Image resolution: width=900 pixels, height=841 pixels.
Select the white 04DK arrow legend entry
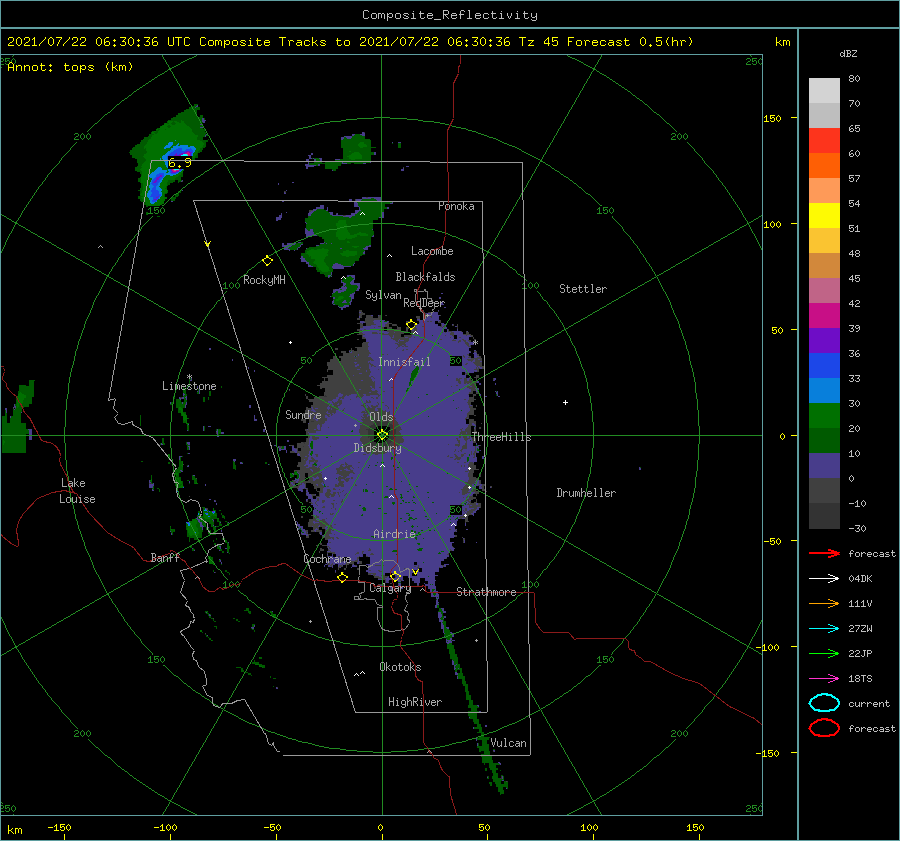click(824, 578)
